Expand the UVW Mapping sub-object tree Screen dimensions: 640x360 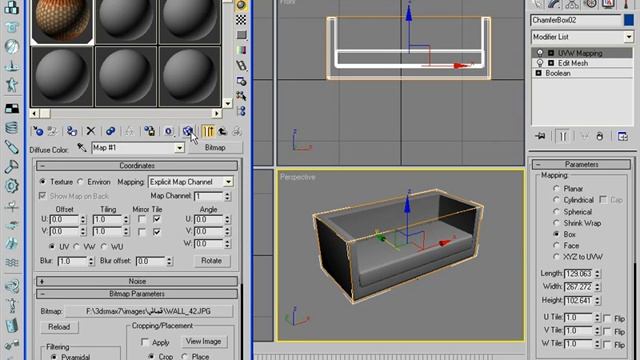tap(551, 53)
